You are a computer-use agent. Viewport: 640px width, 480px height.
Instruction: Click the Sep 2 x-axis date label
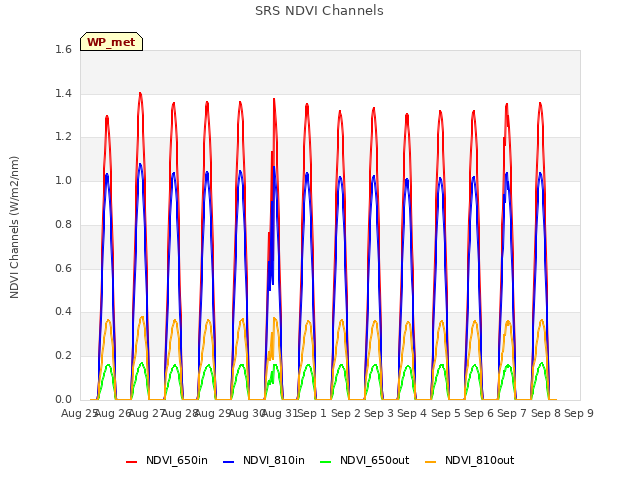pos(346,413)
